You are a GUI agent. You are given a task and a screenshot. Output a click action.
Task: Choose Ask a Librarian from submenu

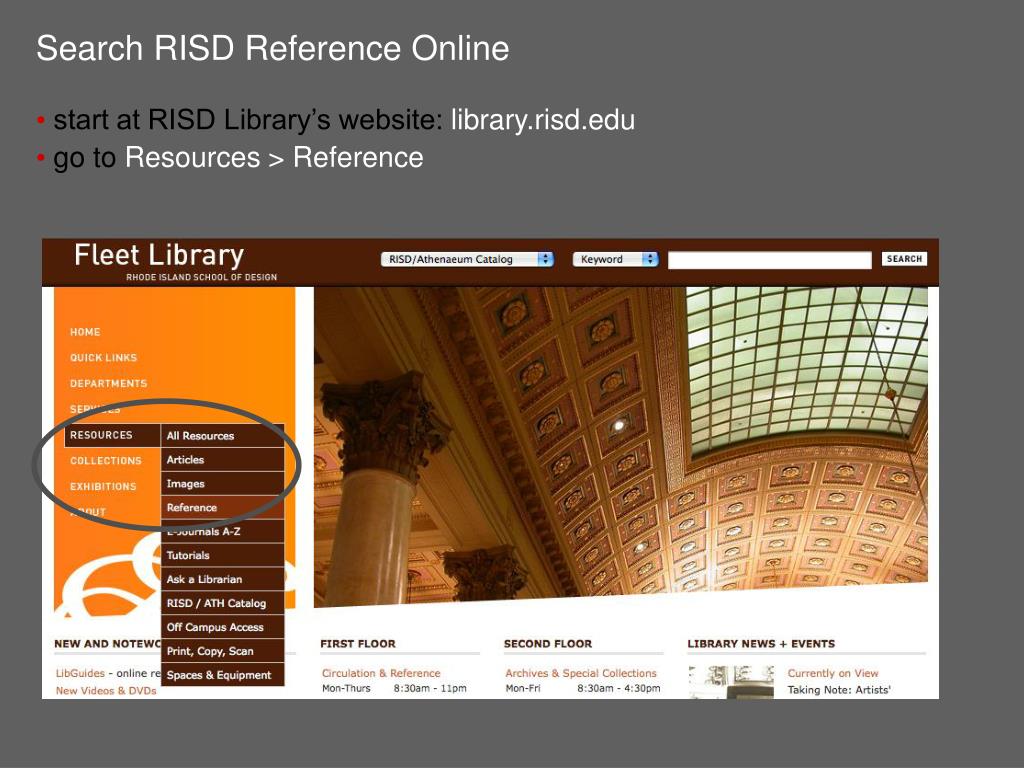tap(222, 579)
